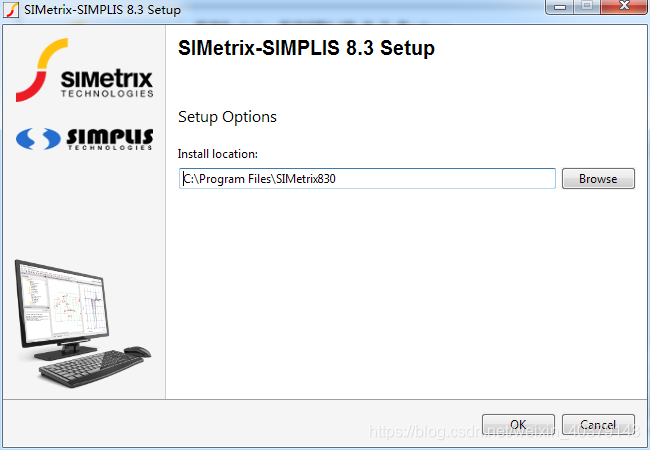Open the Browse folder dialog
Image resolution: width=650 pixels, height=450 pixels.
598,179
